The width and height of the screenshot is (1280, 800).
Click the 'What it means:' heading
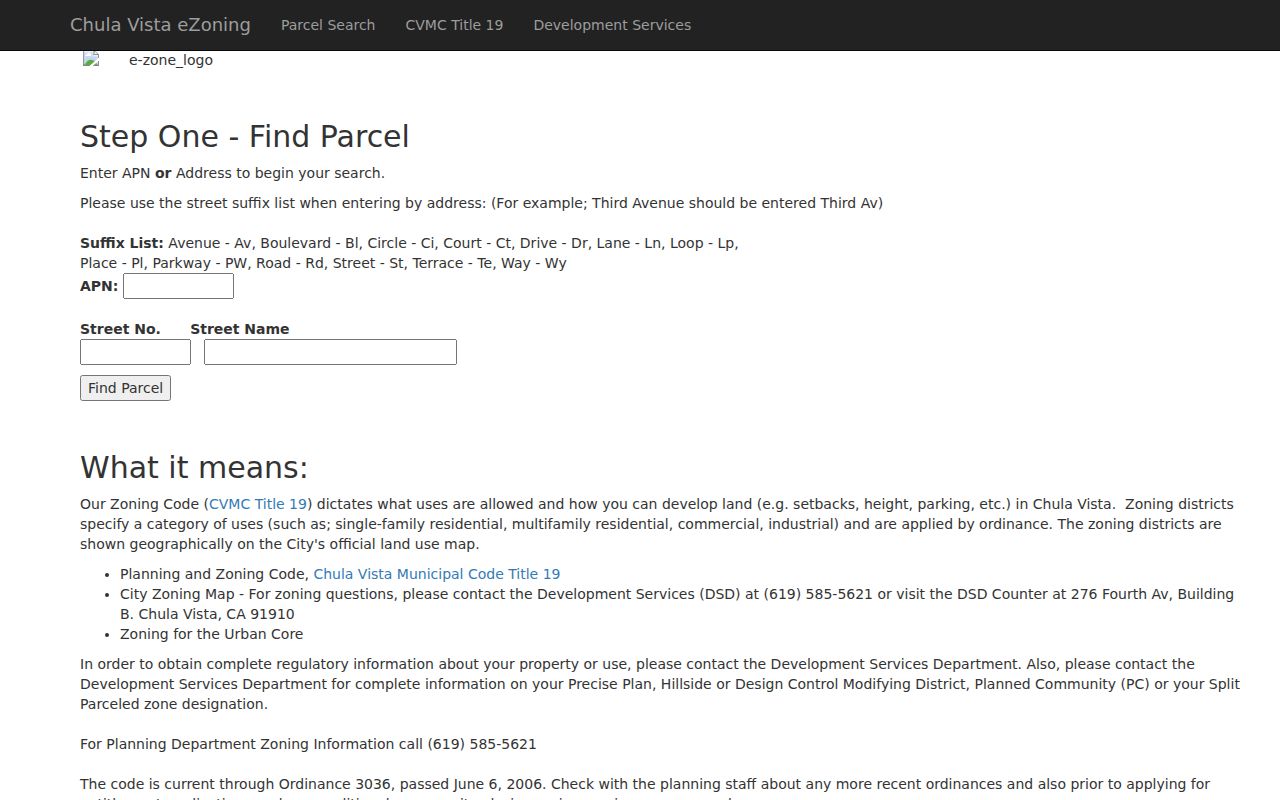pyautogui.click(x=194, y=467)
